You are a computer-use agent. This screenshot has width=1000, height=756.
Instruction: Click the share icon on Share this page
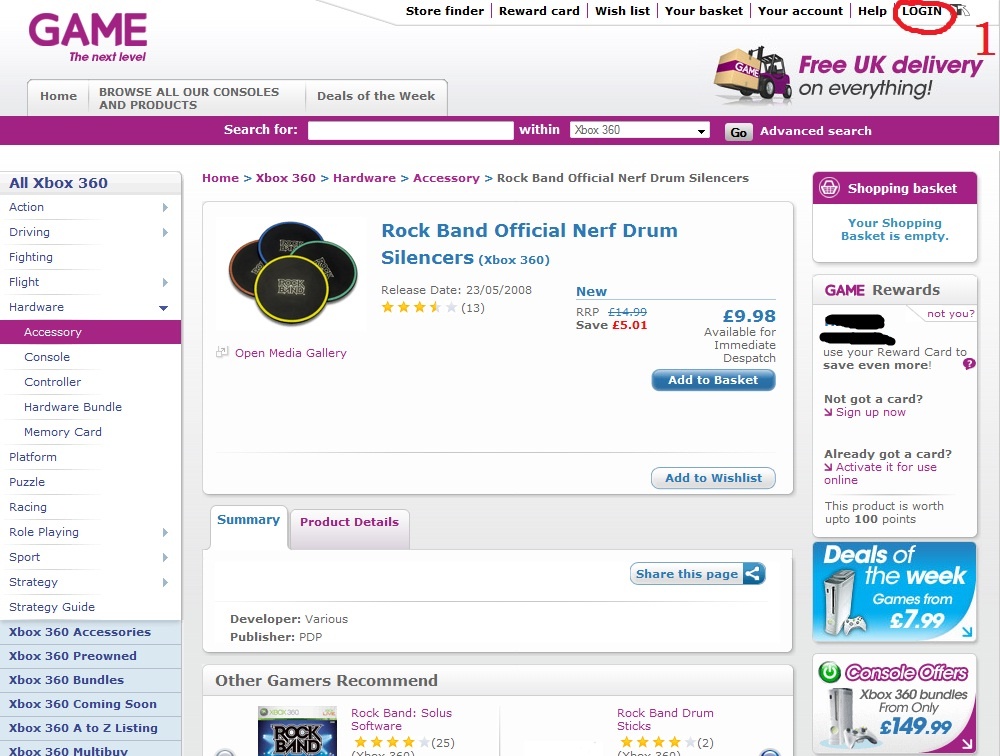tap(753, 574)
